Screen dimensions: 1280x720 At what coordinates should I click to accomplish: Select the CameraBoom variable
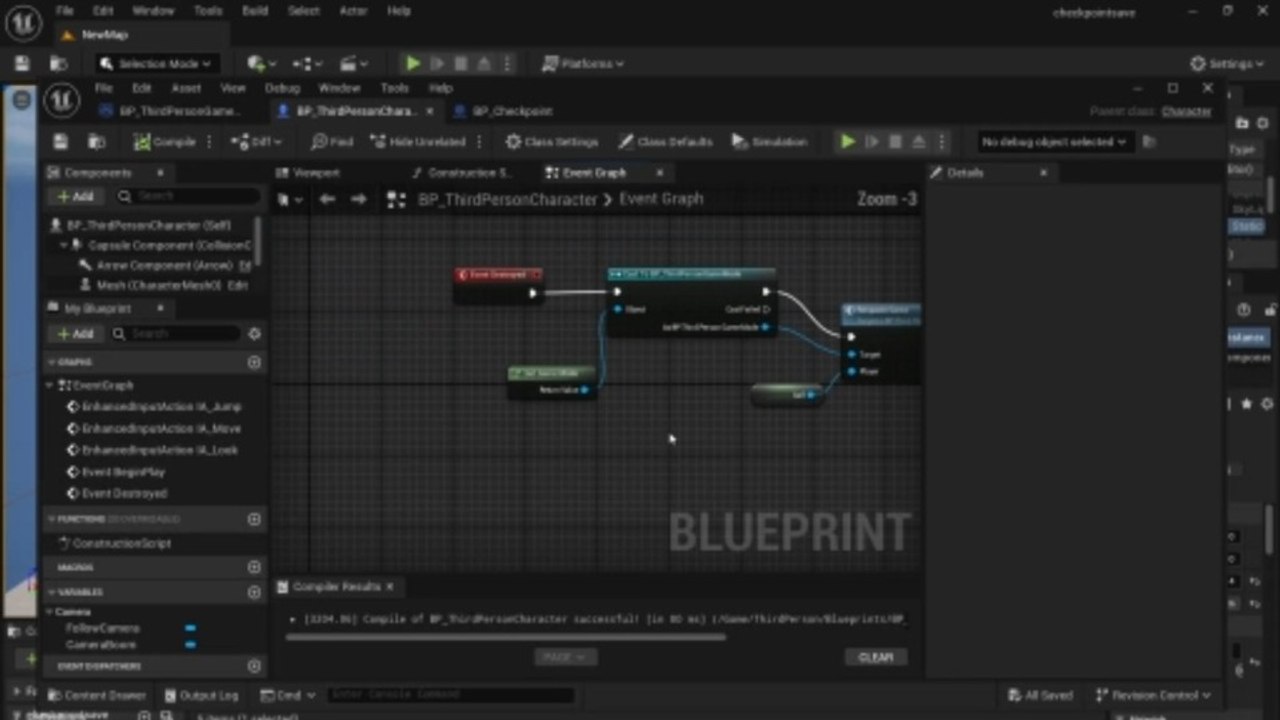click(x=101, y=645)
